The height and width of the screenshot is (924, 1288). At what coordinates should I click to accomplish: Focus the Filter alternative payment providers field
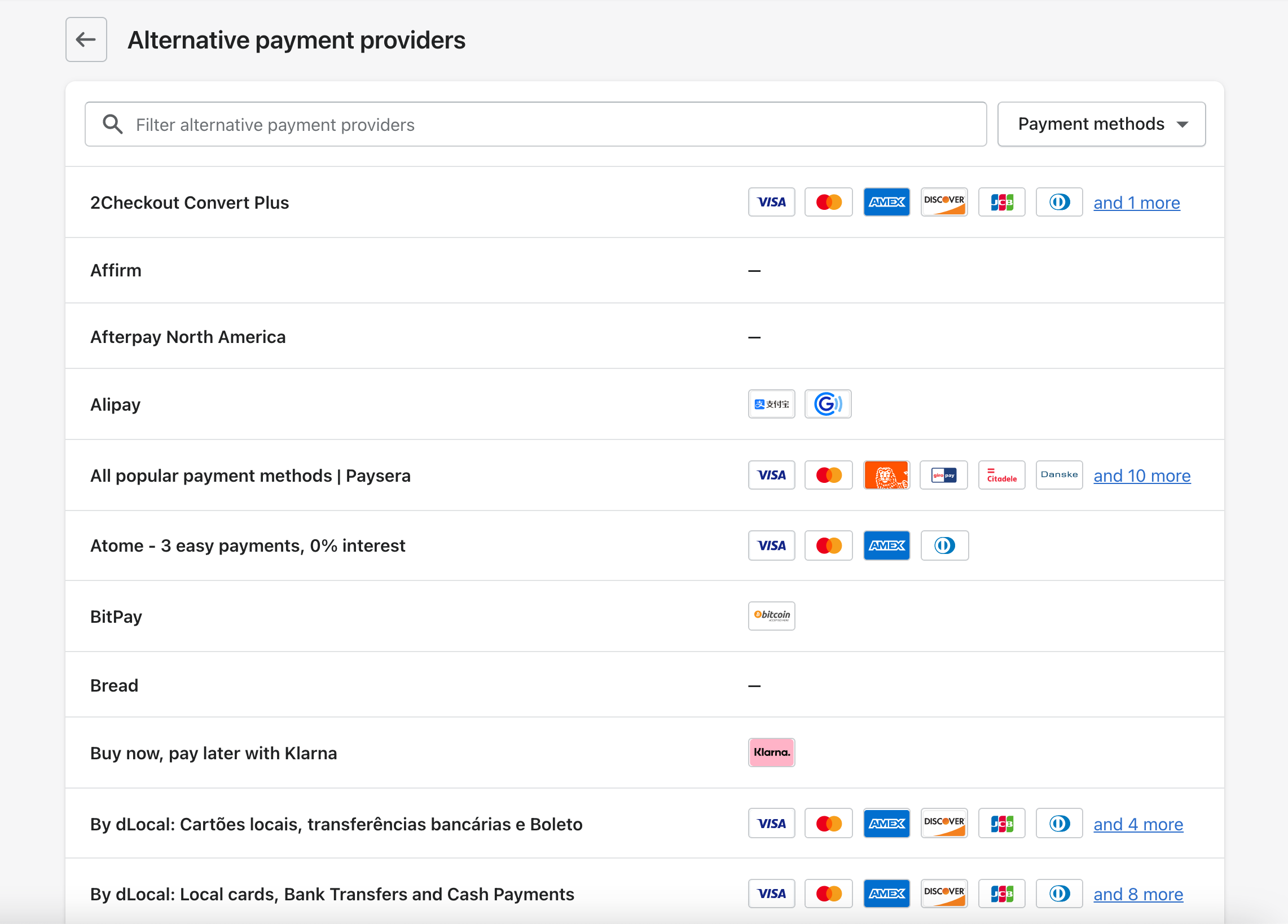pos(535,124)
